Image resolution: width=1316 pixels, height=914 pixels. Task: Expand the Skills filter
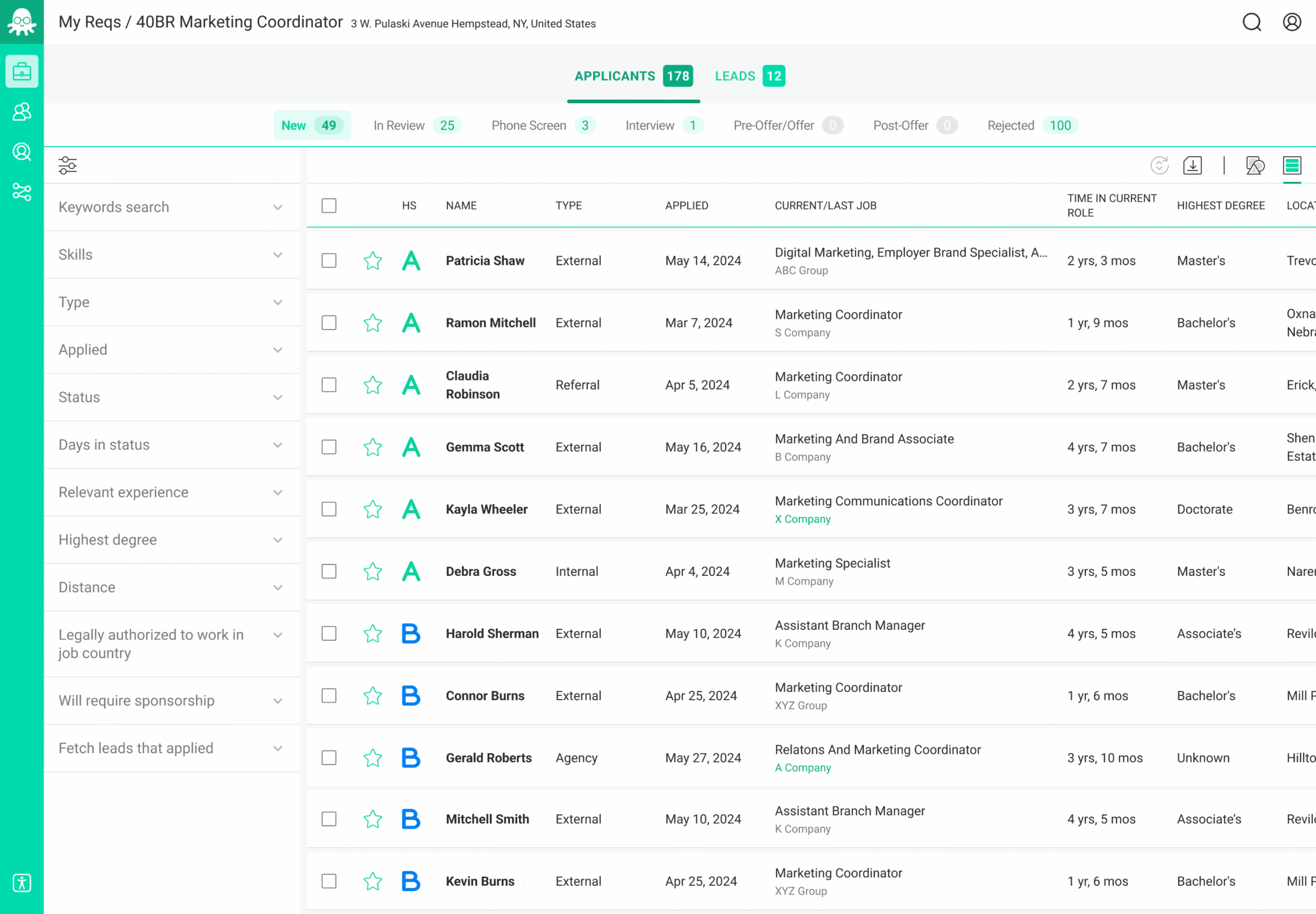(x=172, y=255)
